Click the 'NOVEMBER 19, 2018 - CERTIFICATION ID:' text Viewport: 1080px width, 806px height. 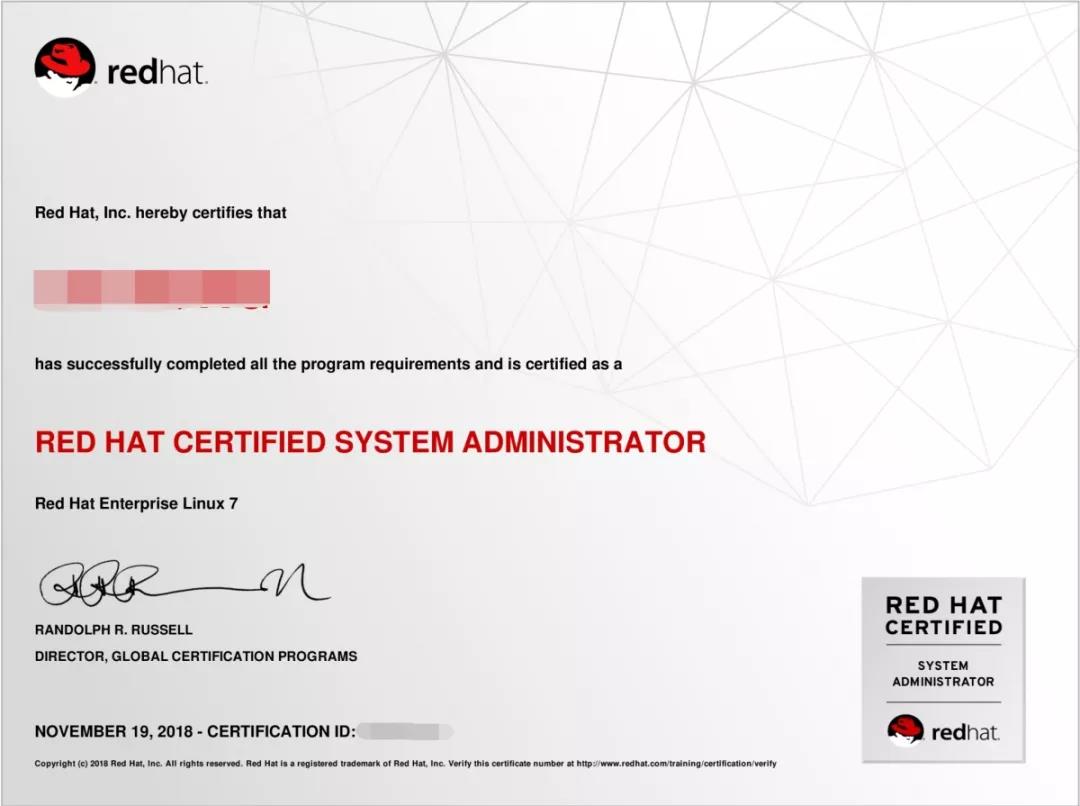click(x=195, y=732)
